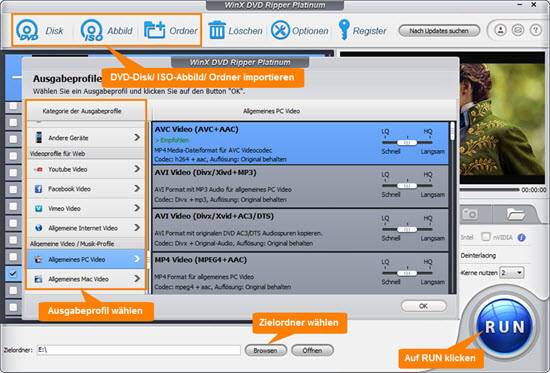Select AVC Video (AVC+AAC) profile
The height and width of the screenshot is (373, 550).
coord(300,143)
